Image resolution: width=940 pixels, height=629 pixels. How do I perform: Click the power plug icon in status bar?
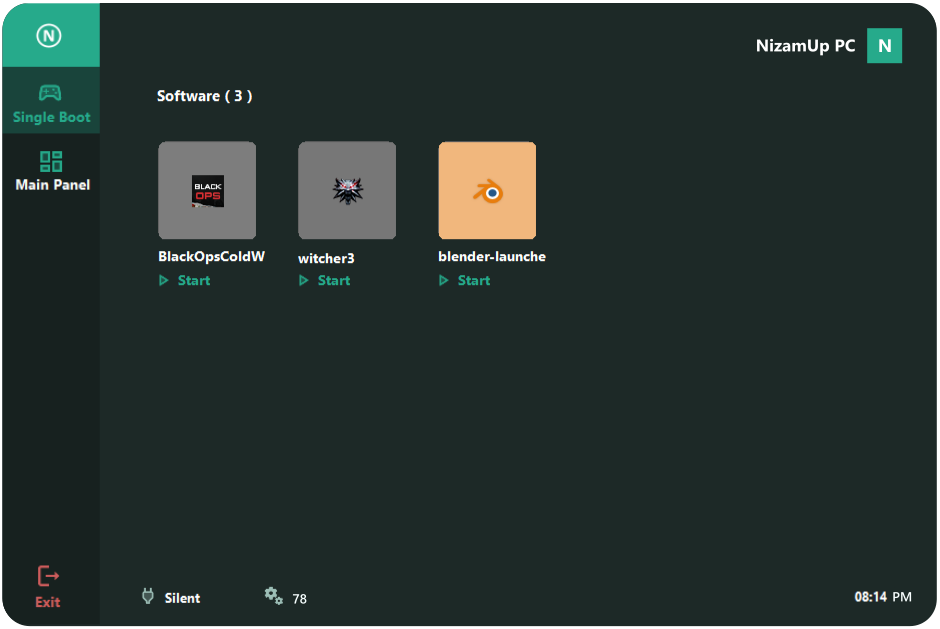pyautogui.click(x=148, y=597)
